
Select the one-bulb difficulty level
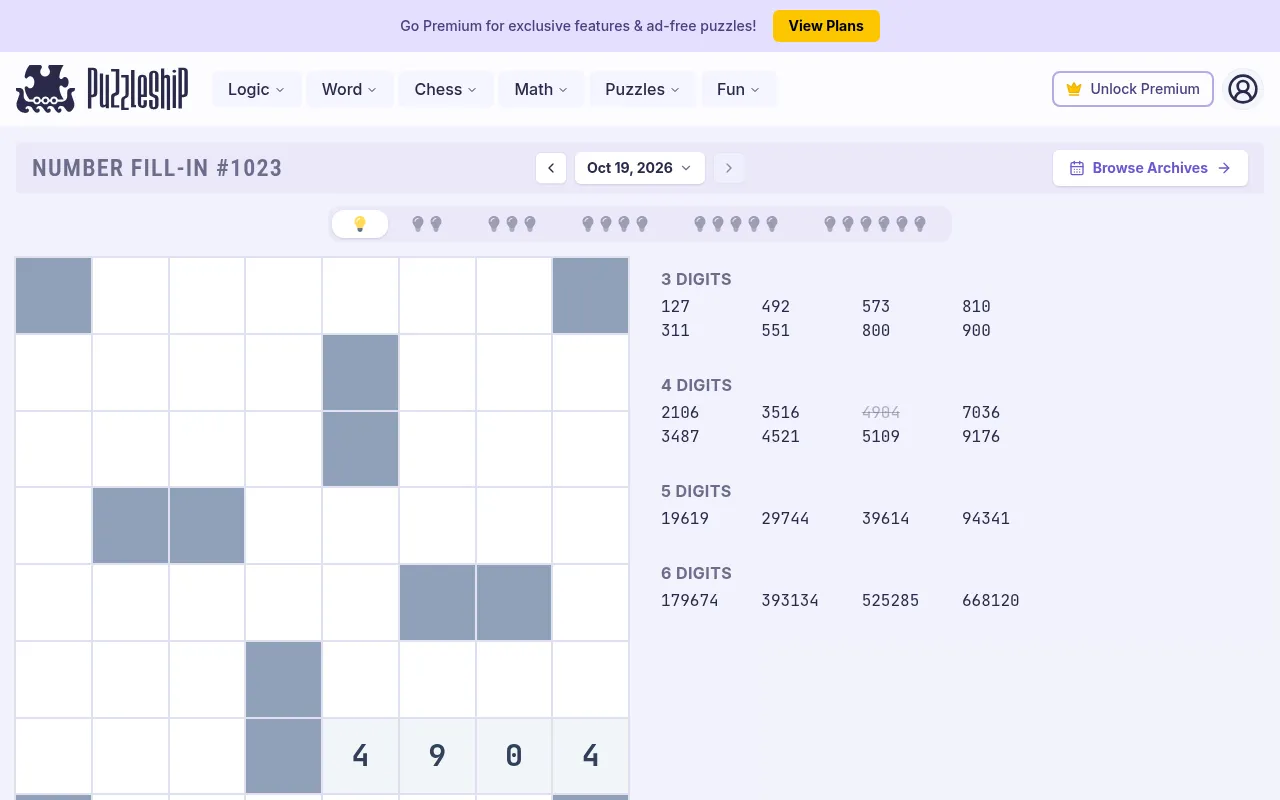[360, 224]
